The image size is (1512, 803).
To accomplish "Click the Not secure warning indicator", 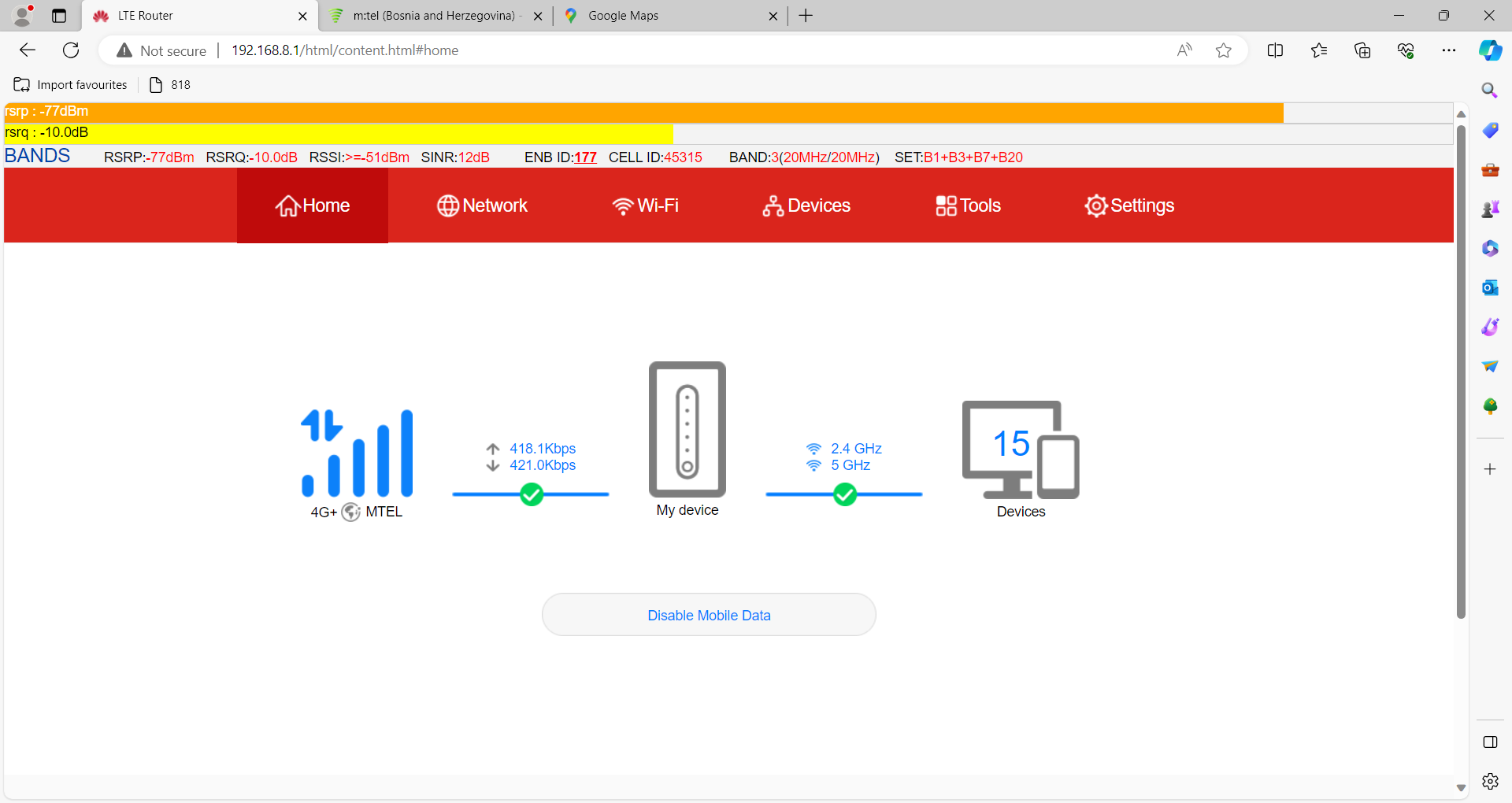I will tap(161, 50).
